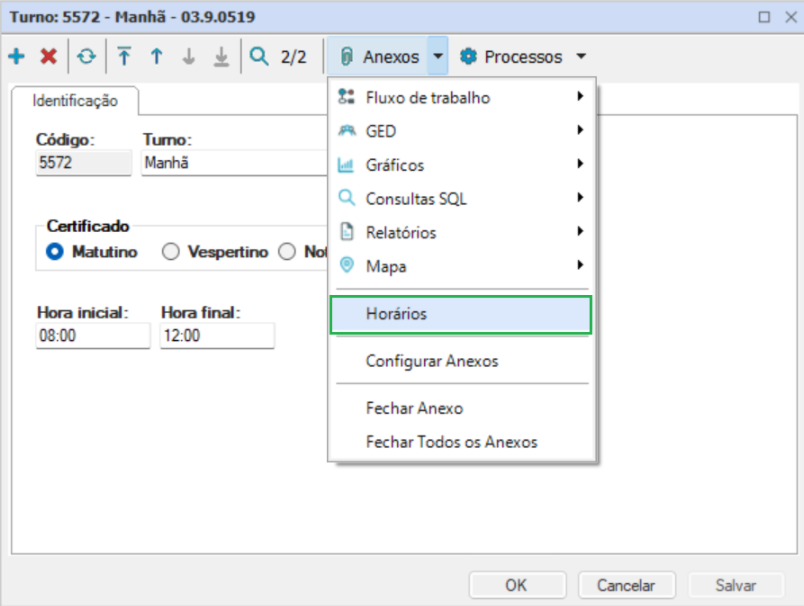Image resolution: width=804 pixels, height=606 pixels.
Task: Go to next record down arrow
Action: click(x=189, y=56)
